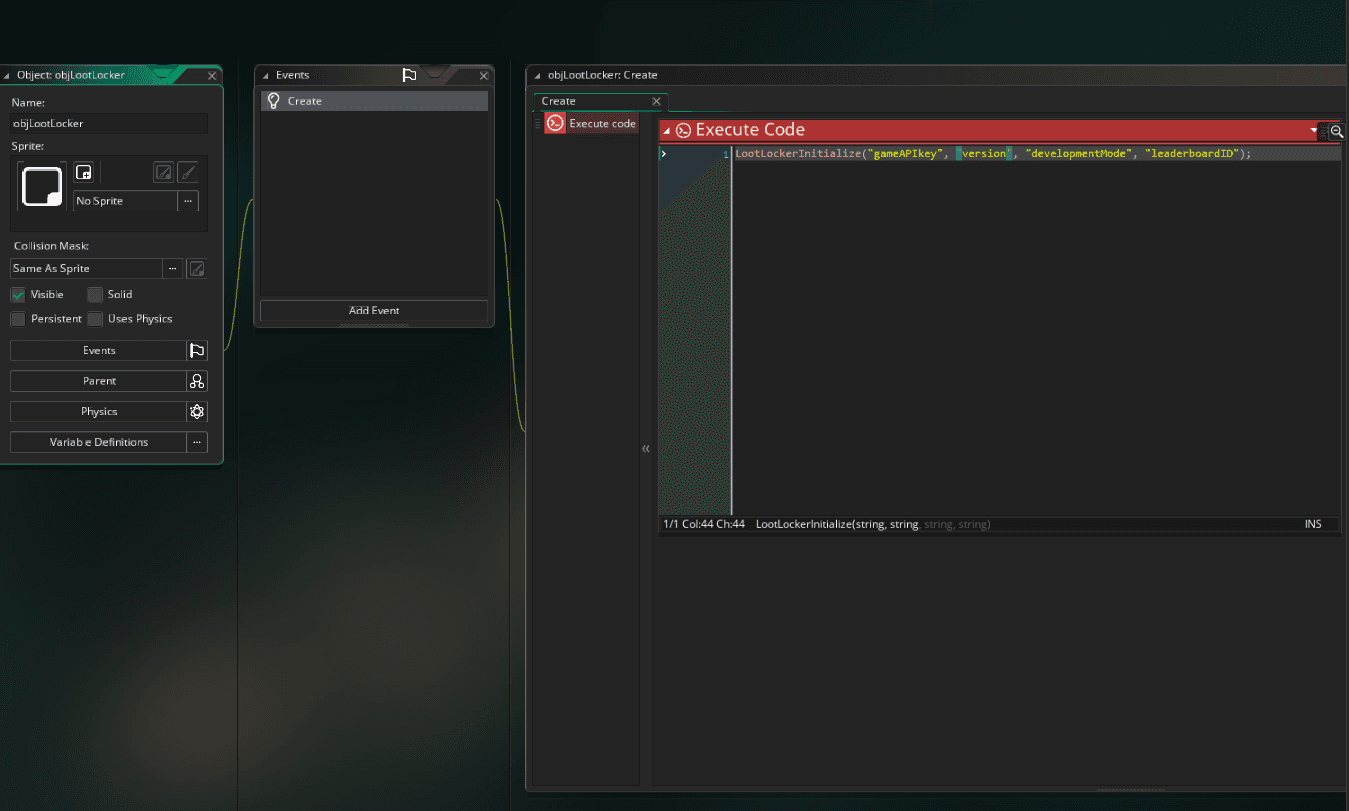The width and height of the screenshot is (1349, 811).
Task: Tick the Uses Physics checkbox
Action: [x=95, y=319]
